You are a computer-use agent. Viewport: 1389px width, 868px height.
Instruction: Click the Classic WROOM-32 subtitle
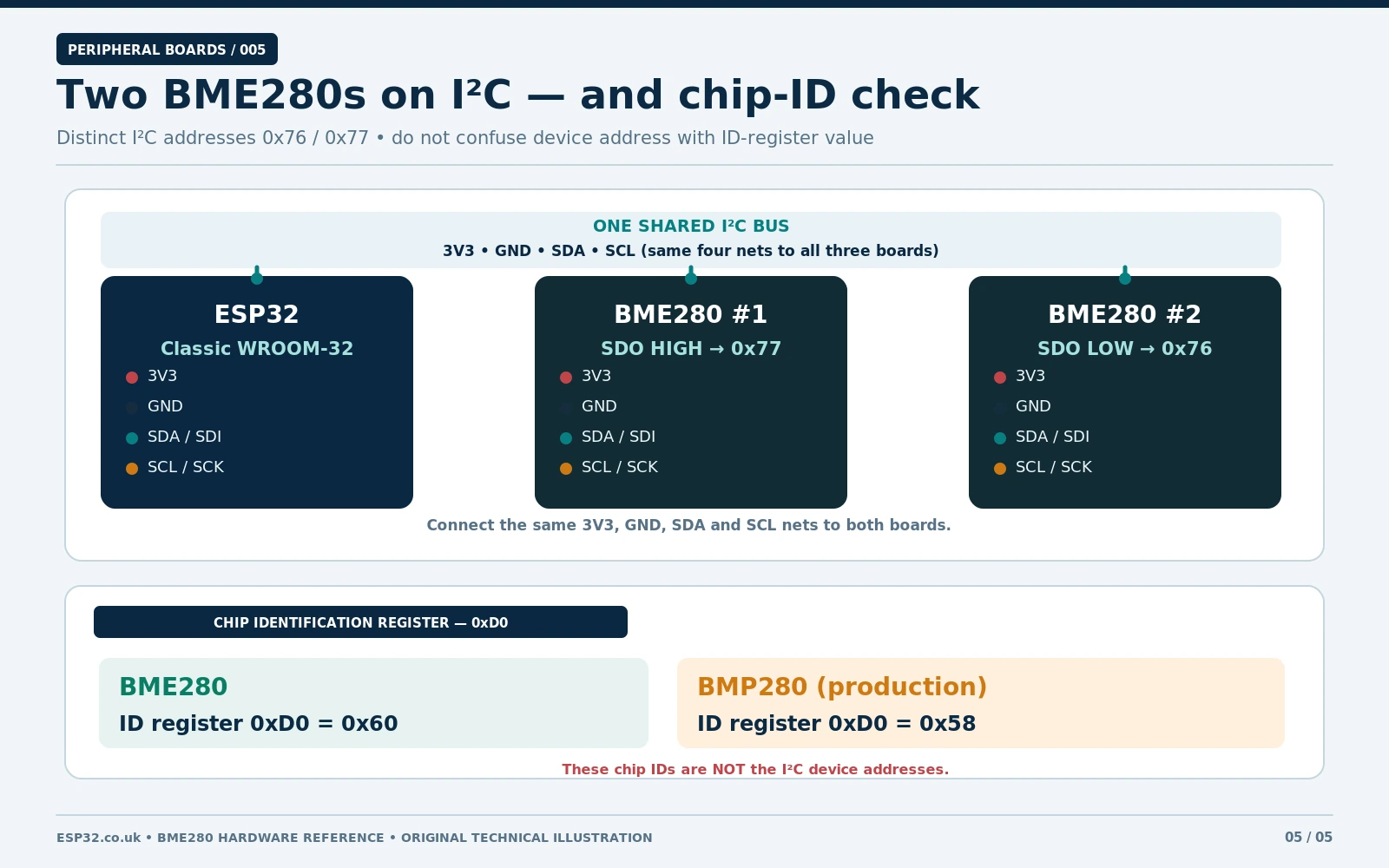tap(257, 349)
